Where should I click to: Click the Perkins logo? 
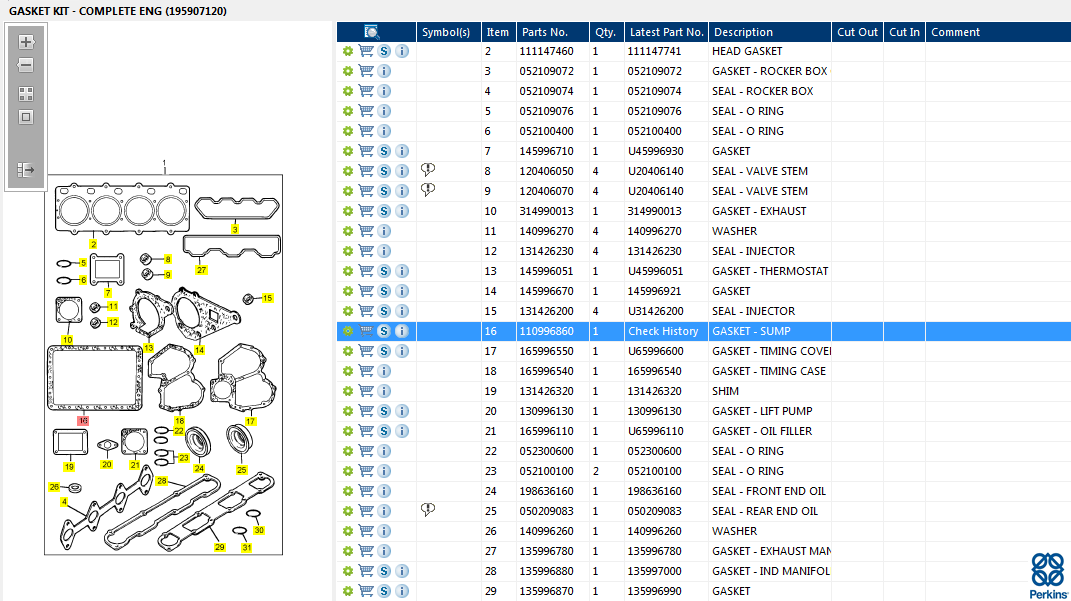click(x=1048, y=576)
